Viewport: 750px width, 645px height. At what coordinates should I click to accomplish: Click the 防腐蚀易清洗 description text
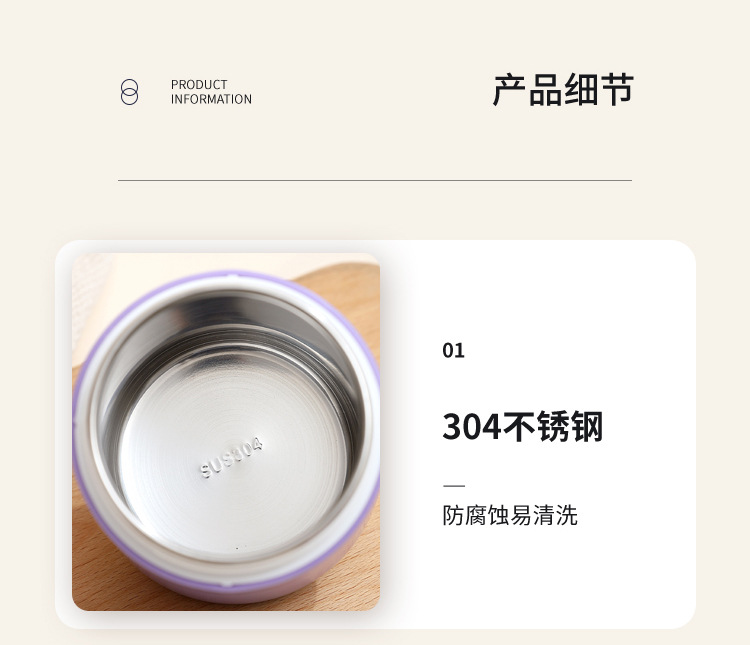pyautogui.click(x=510, y=515)
